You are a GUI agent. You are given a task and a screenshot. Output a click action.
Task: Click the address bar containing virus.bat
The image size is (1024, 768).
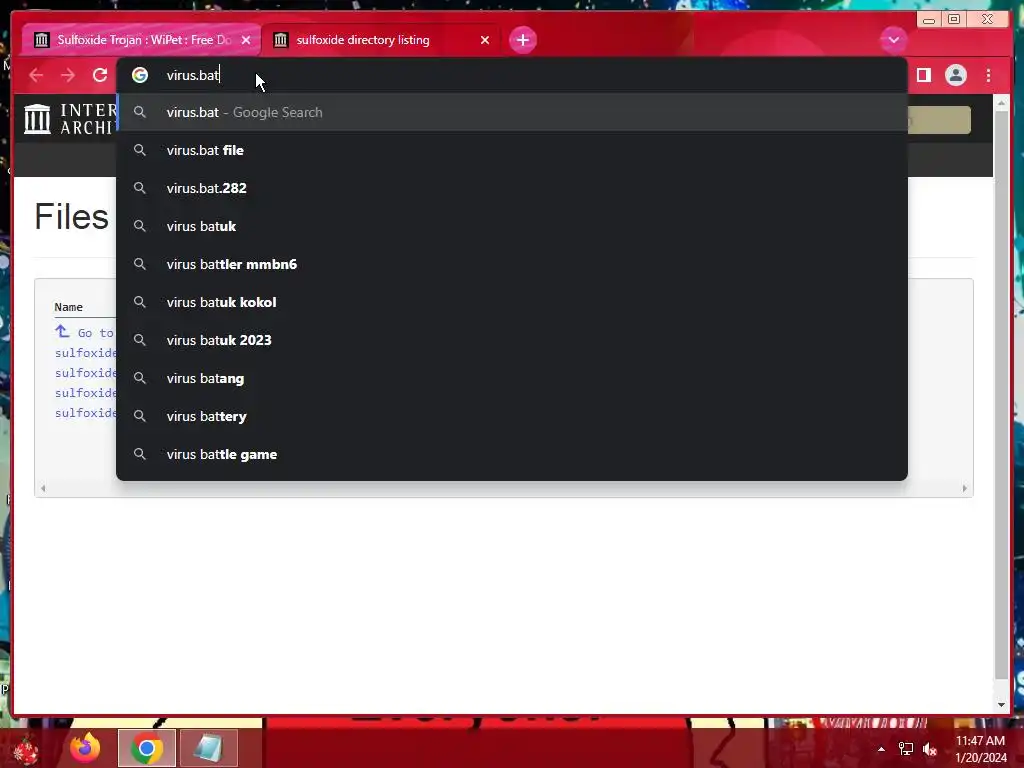[511, 75]
